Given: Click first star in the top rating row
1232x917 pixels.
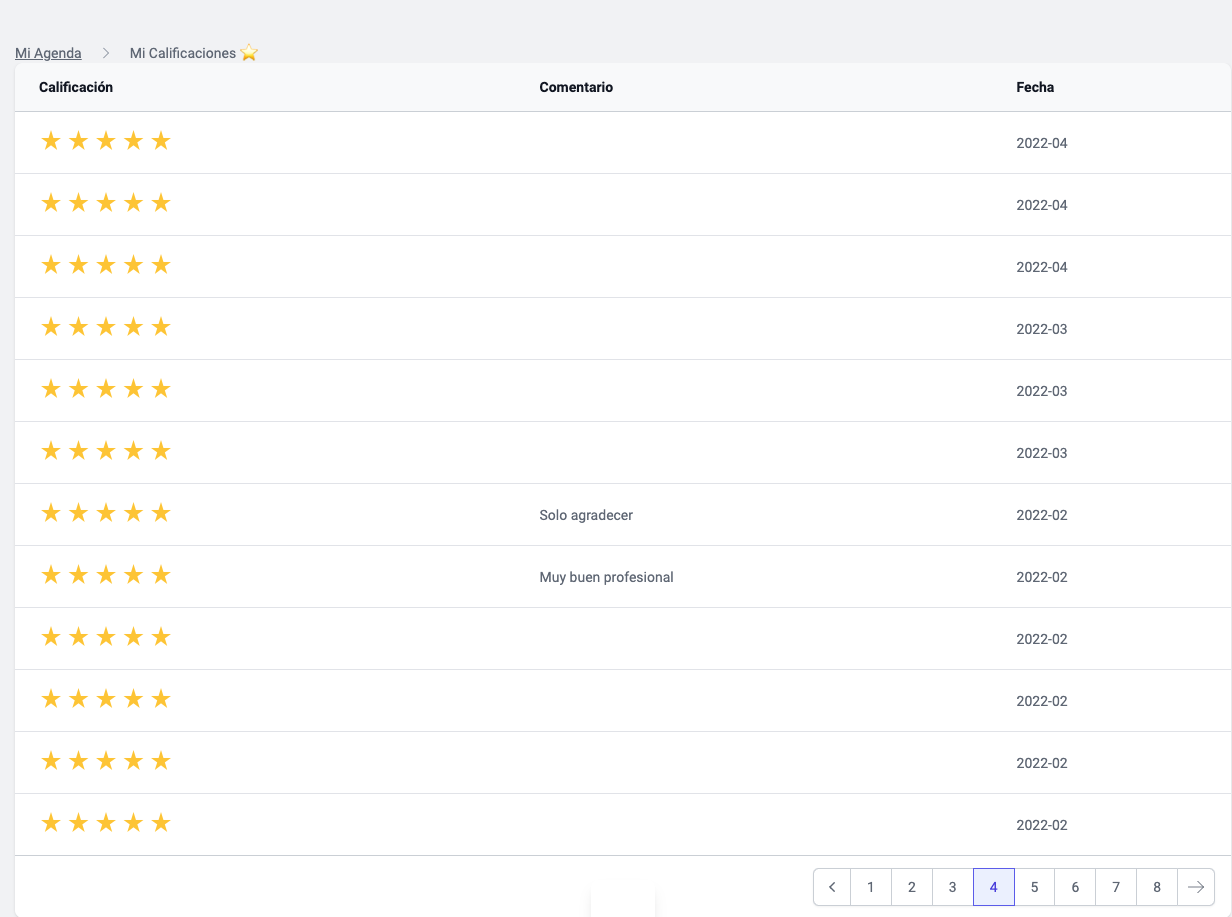Looking at the screenshot, I should point(51,142).
